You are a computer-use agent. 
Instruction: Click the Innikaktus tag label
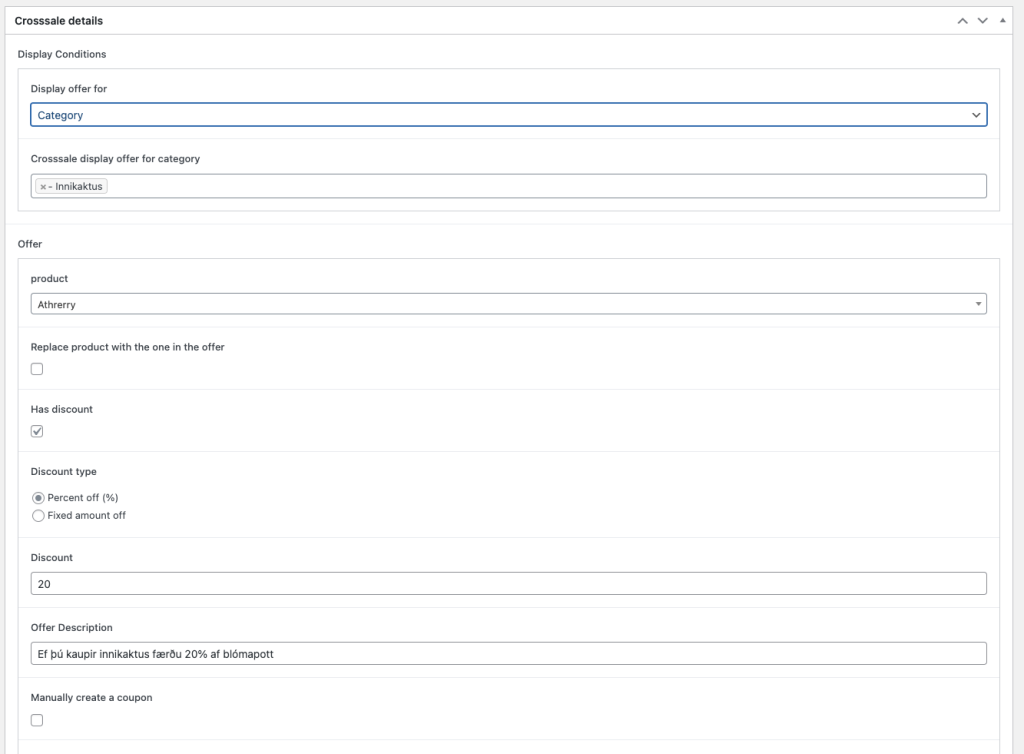click(x=79, y=187)
